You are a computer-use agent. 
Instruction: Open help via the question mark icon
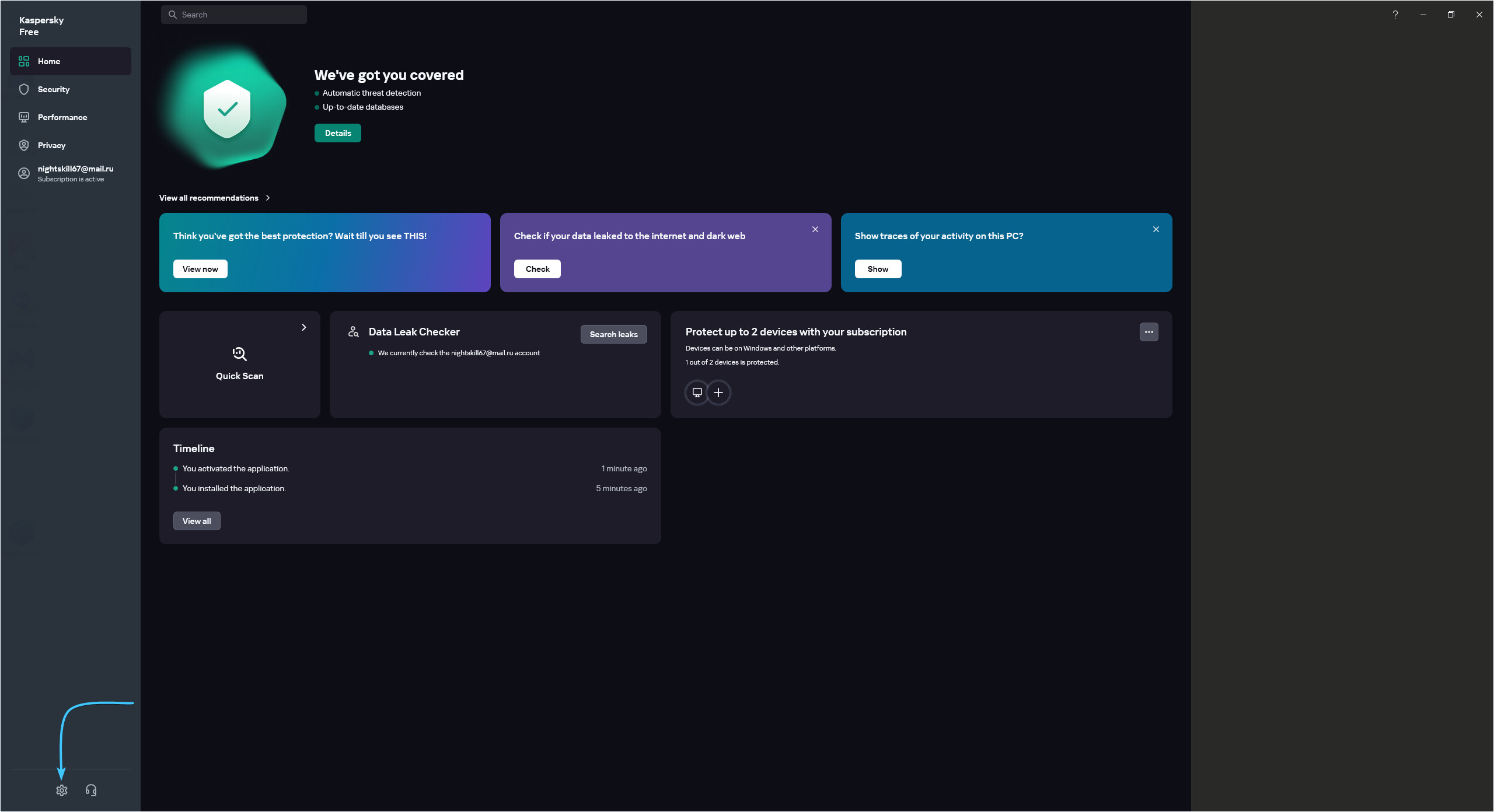tap(1395, 15)
